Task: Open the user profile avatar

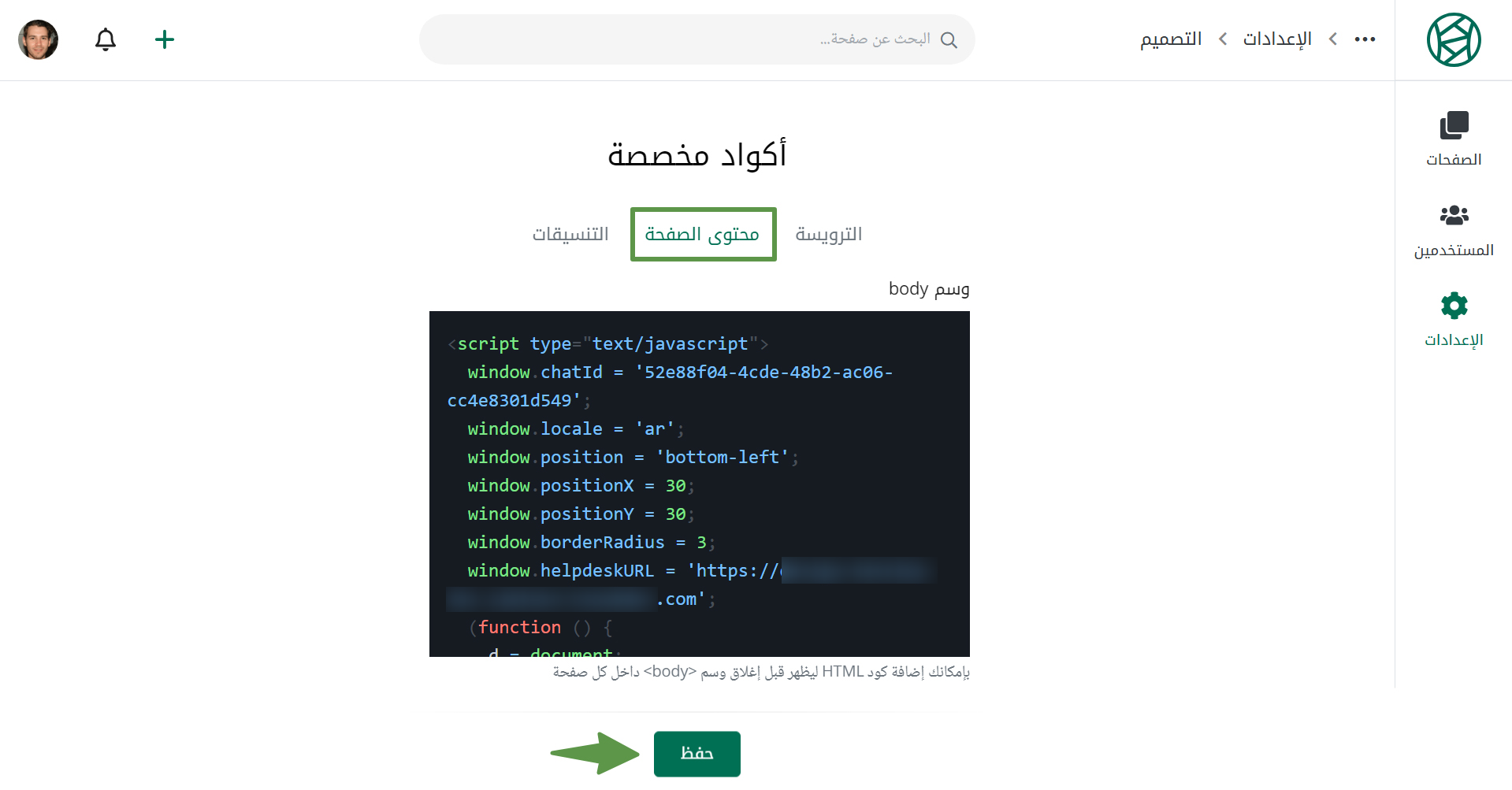Action: click(38, 39)
